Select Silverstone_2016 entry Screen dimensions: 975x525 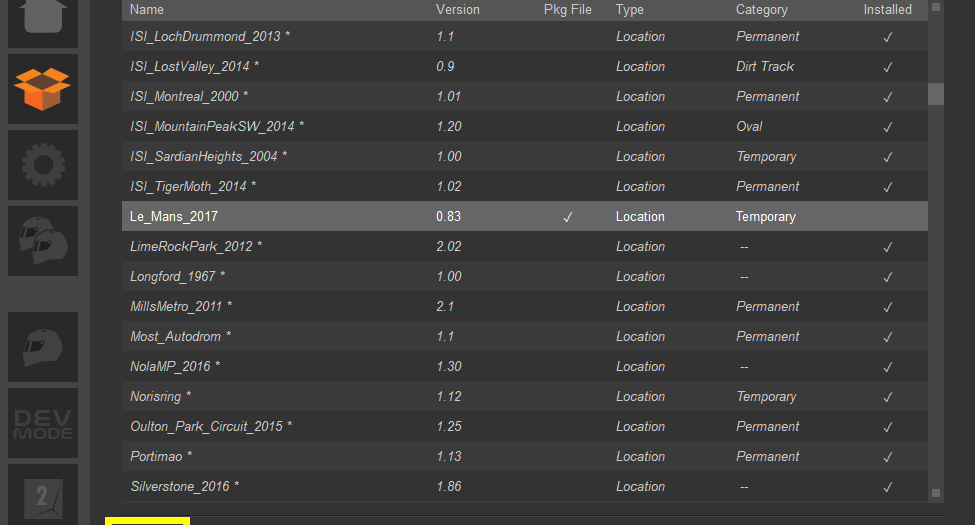pos(525,486)
